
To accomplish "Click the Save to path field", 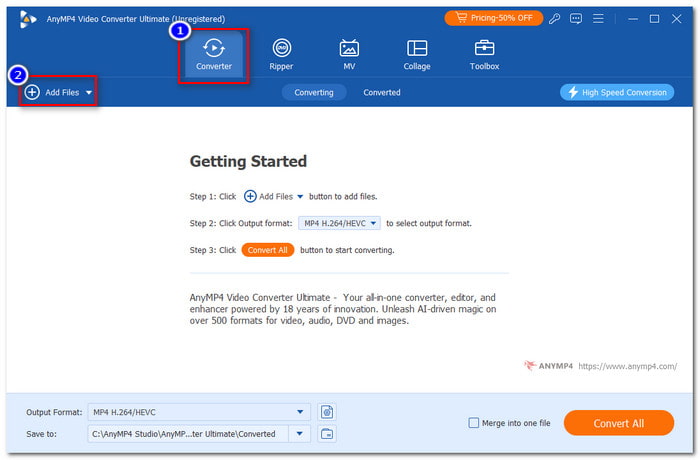I will click(x=188, y=434).
